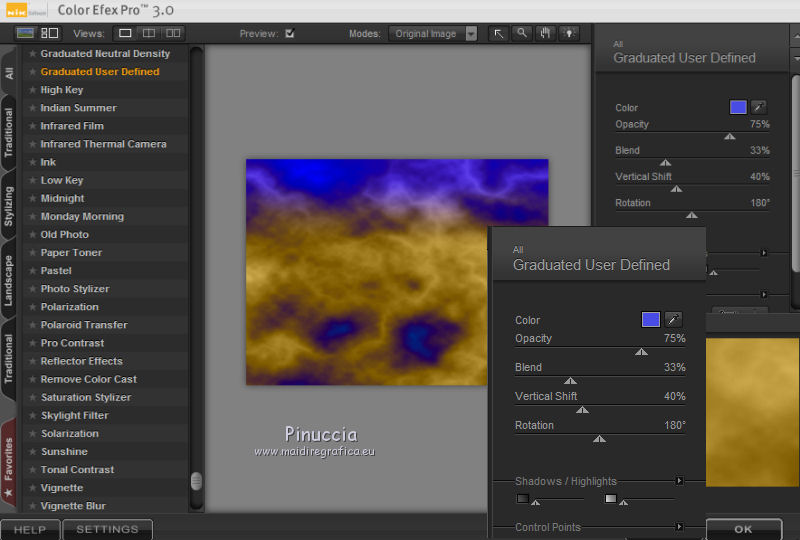The image size is (800, 540).
Task: Open the Stylizing filters tab
Action: coord(9,206)
